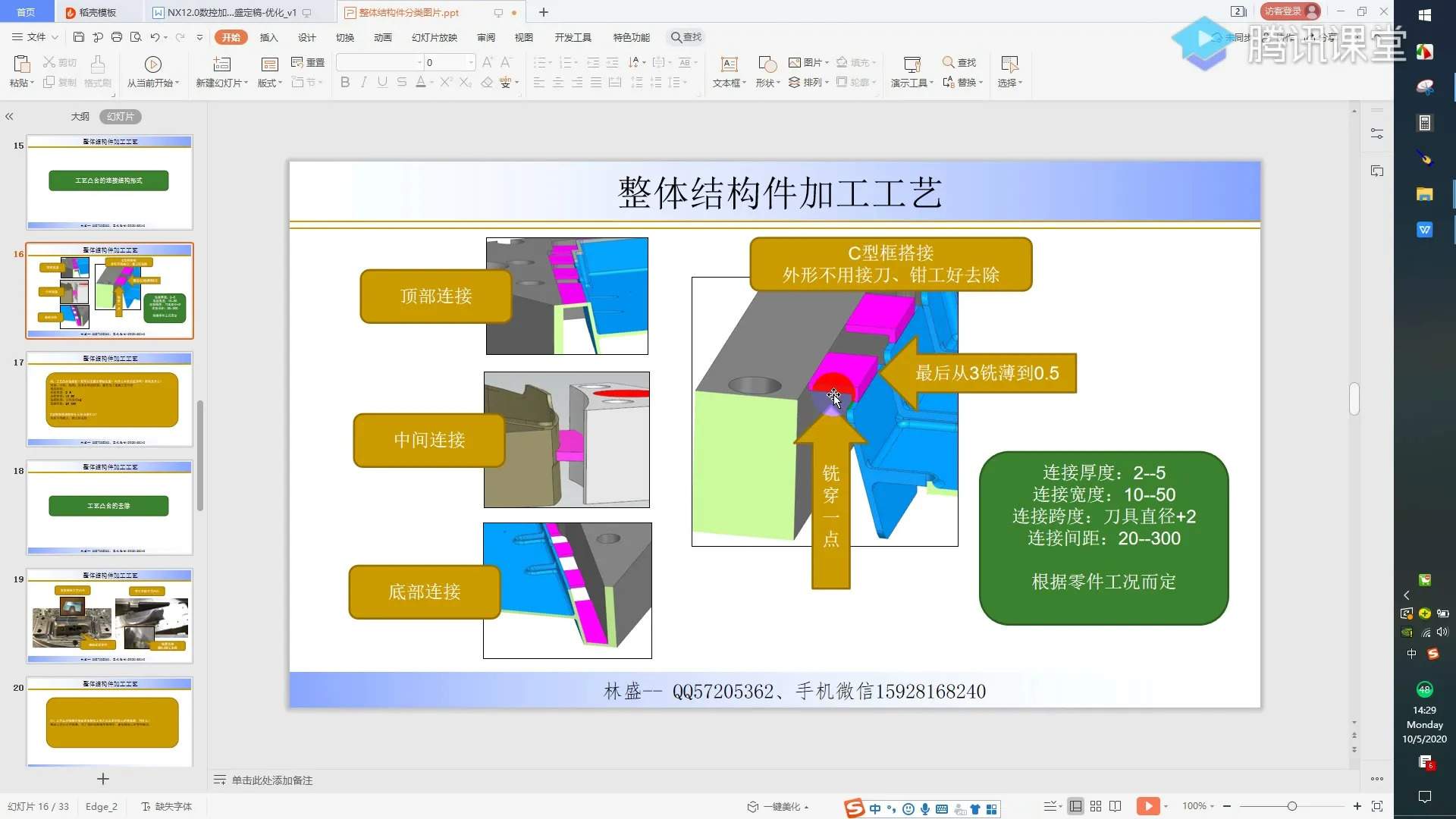1456x819 pixels.
Task: Open the 插入 (Insert) ribbon tab
Action: tap(268, 37)
